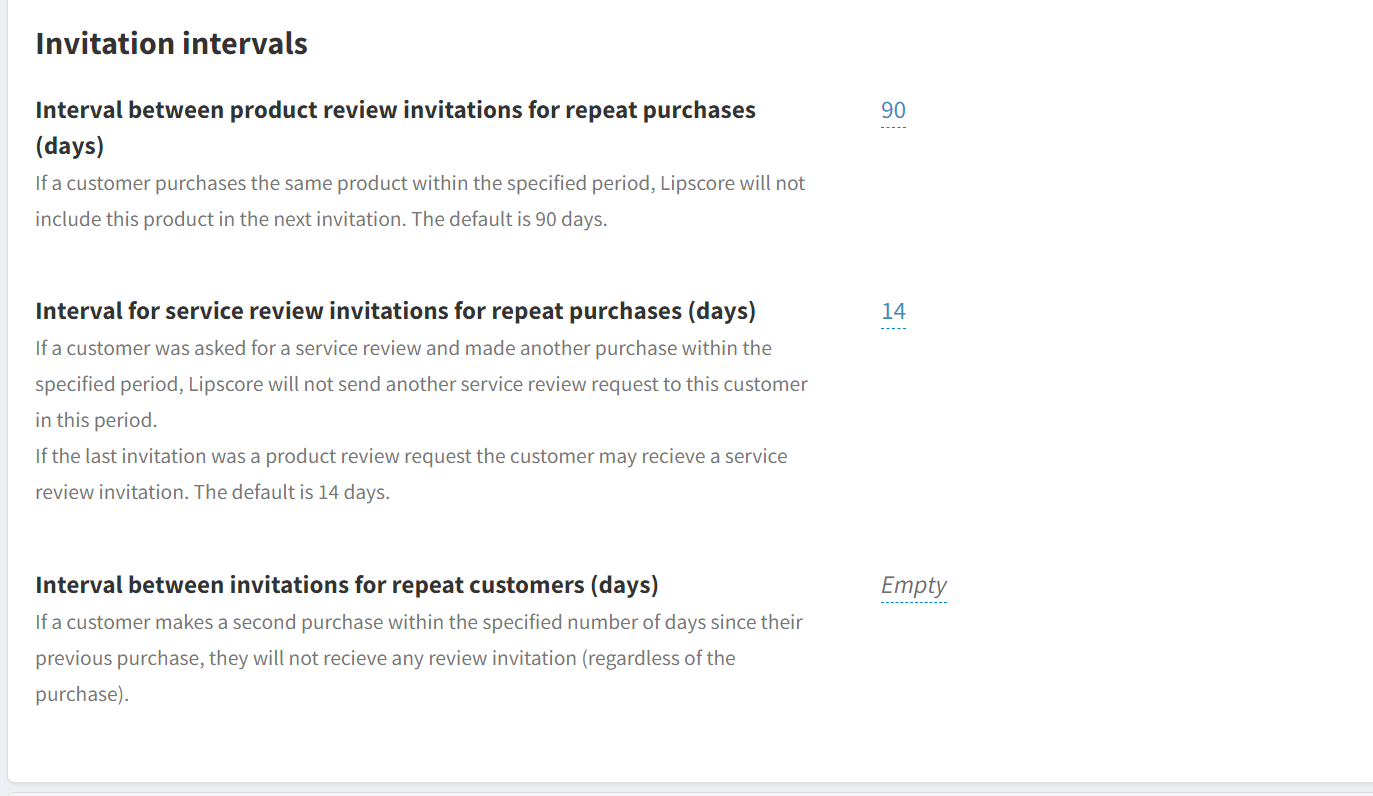Click the Invitation intervals heading
Screen dimensions: 1373x796
171,44
